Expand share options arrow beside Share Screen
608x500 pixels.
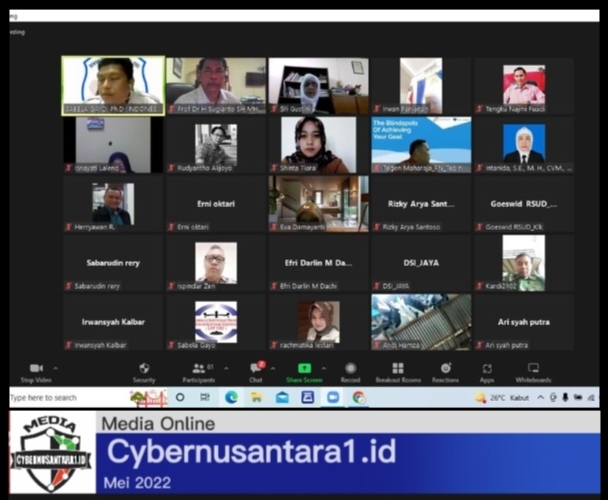[324, 368]
